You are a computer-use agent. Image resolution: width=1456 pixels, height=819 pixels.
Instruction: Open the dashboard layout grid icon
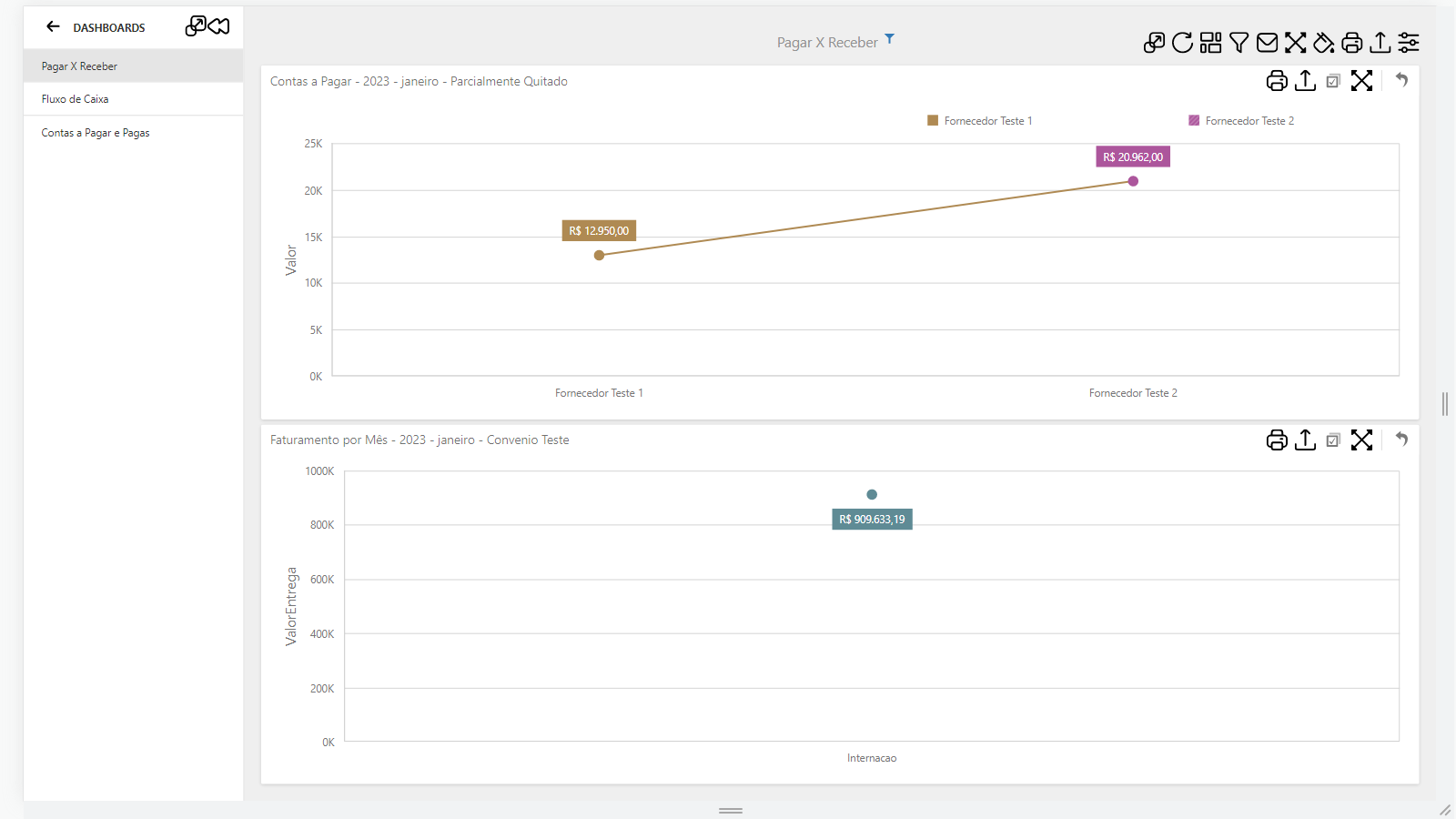coord(1210,43)
